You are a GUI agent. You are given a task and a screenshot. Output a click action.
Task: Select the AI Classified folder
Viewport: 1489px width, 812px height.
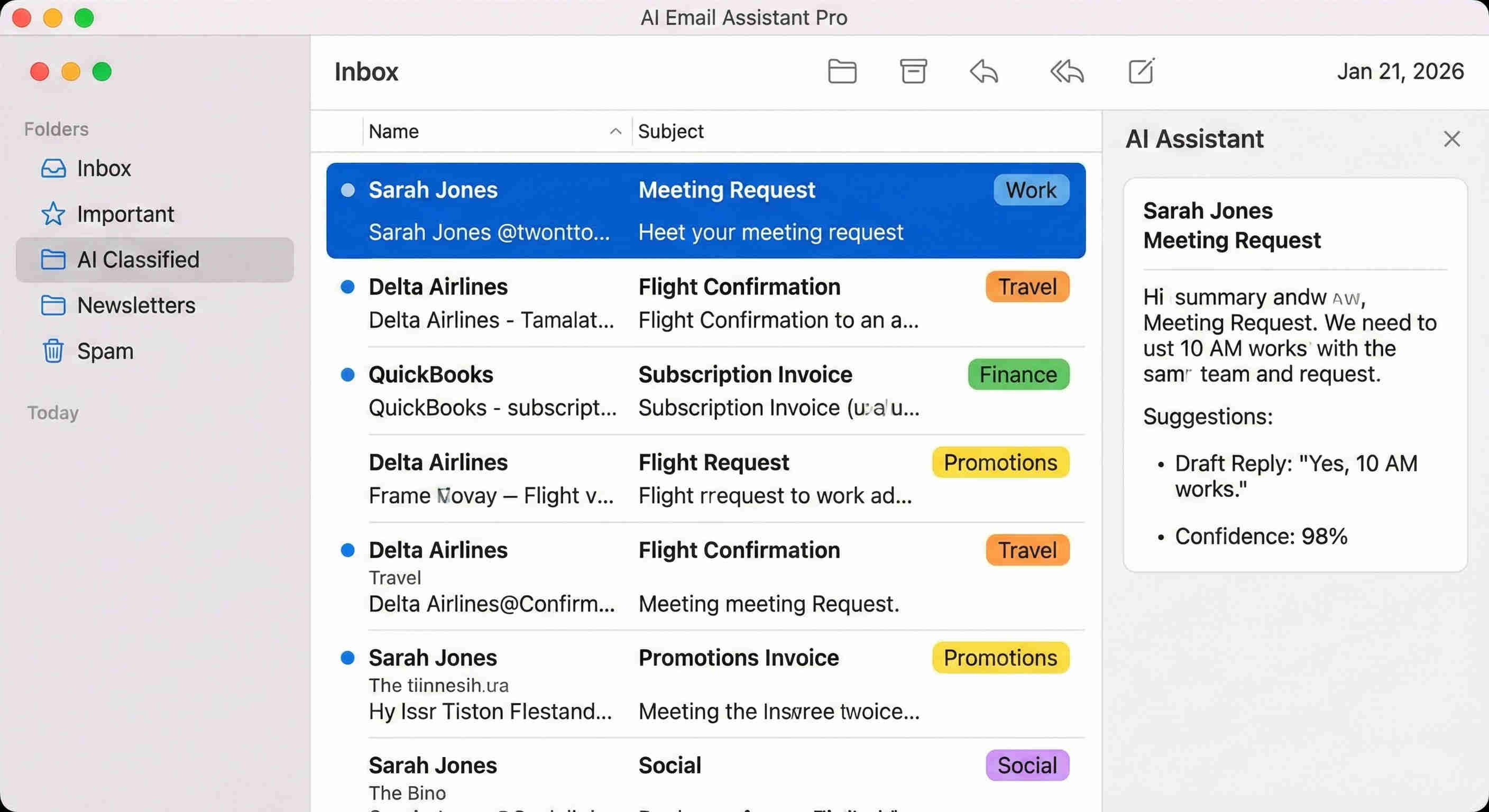point(155,260)
